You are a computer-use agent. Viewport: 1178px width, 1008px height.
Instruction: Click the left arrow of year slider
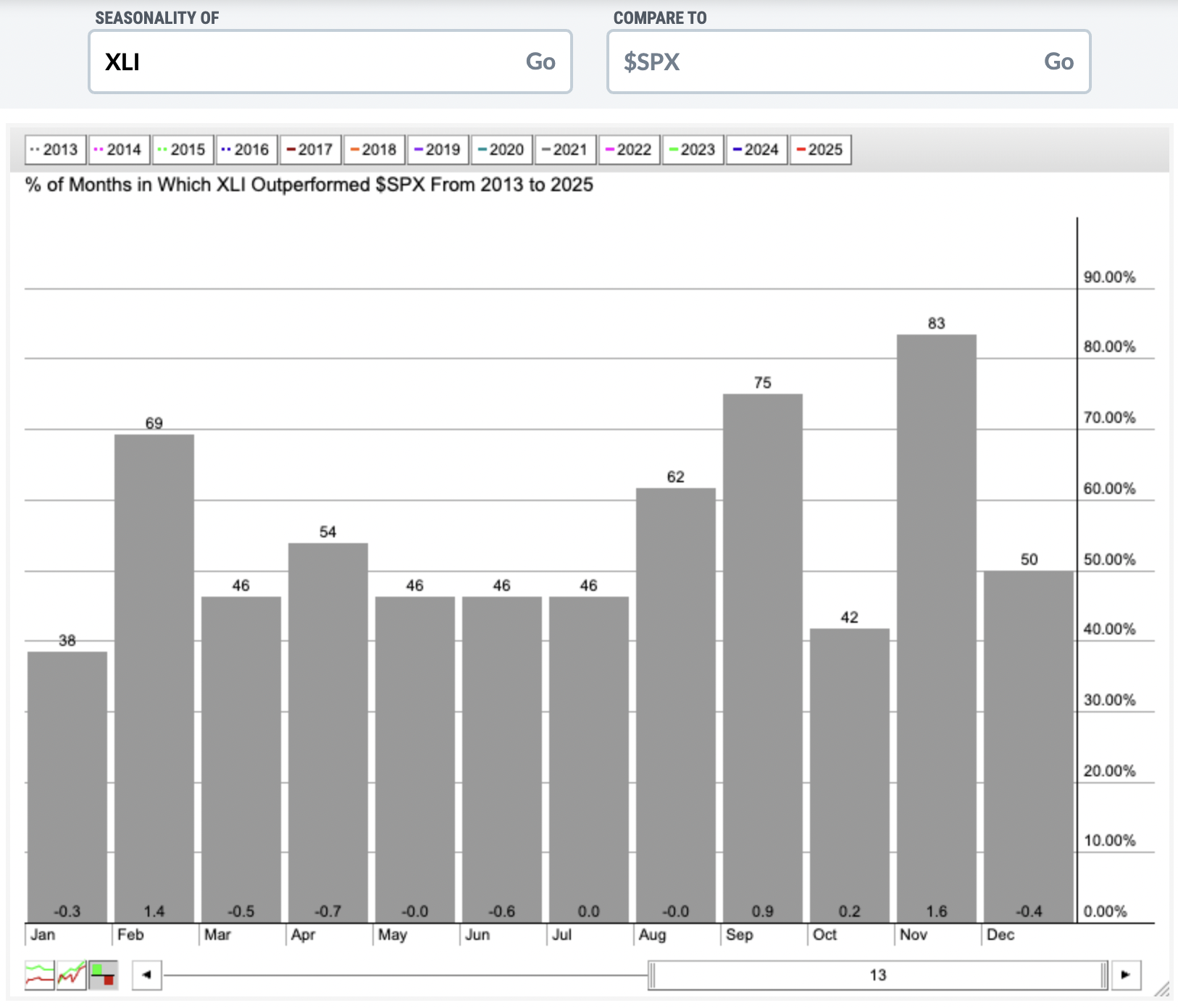click(x=147, y=975)
